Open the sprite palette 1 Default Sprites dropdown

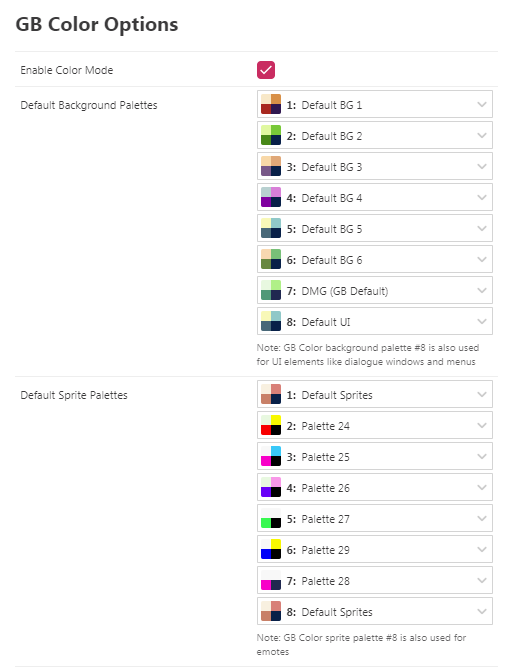tap(374, 394)
